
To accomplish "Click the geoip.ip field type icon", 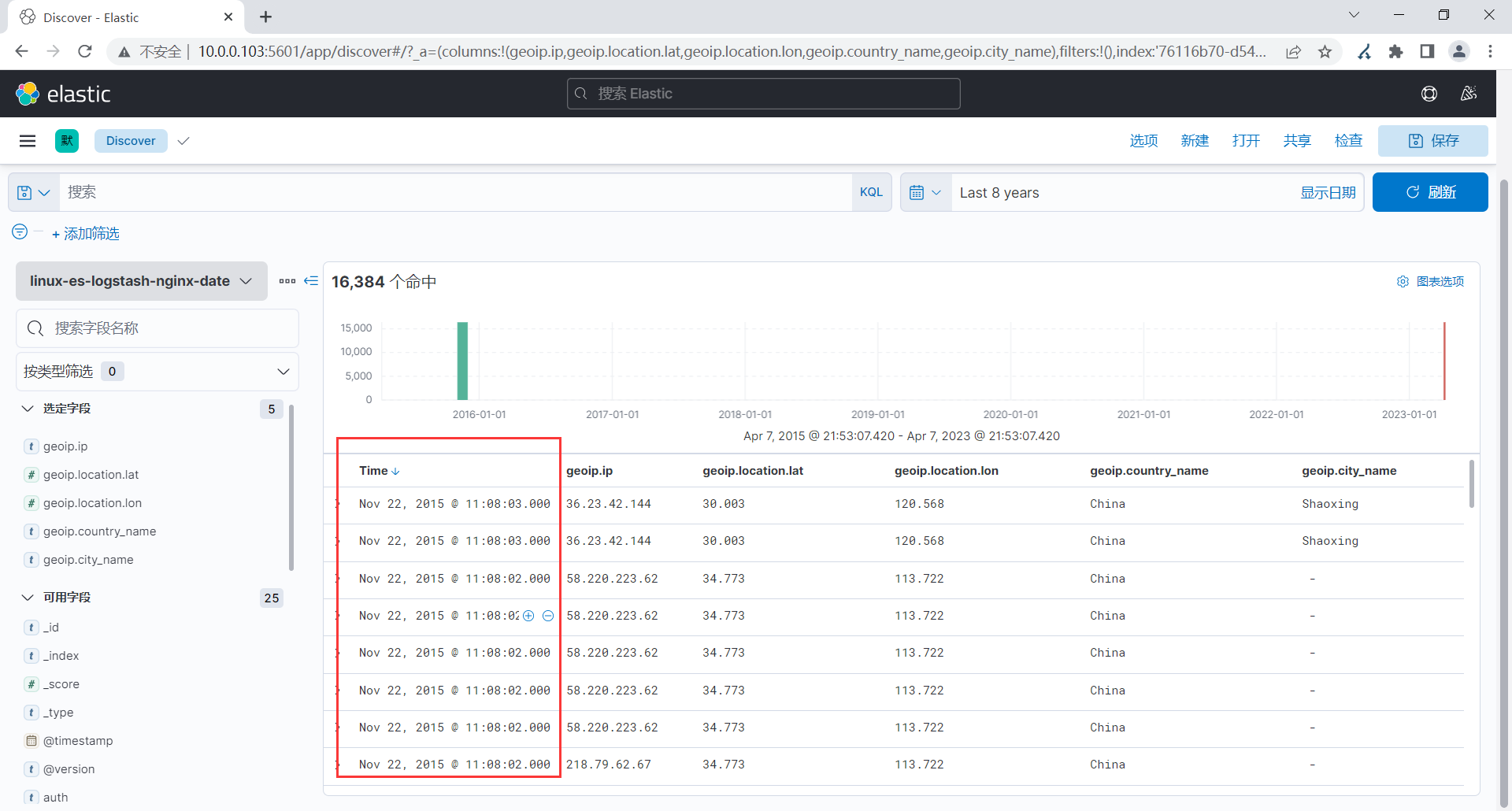I will (31, 446).
